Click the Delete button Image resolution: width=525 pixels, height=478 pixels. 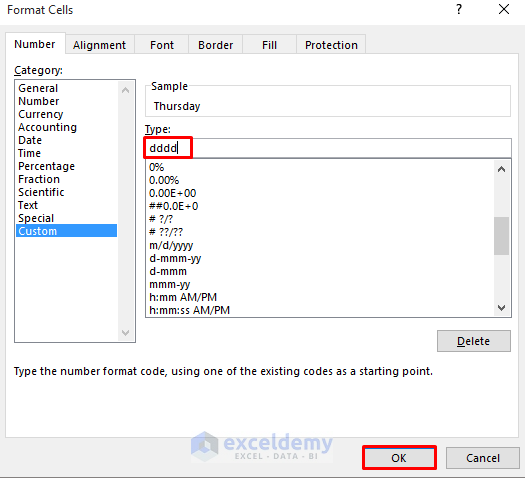pyautogui.click(x=473, y=341)
